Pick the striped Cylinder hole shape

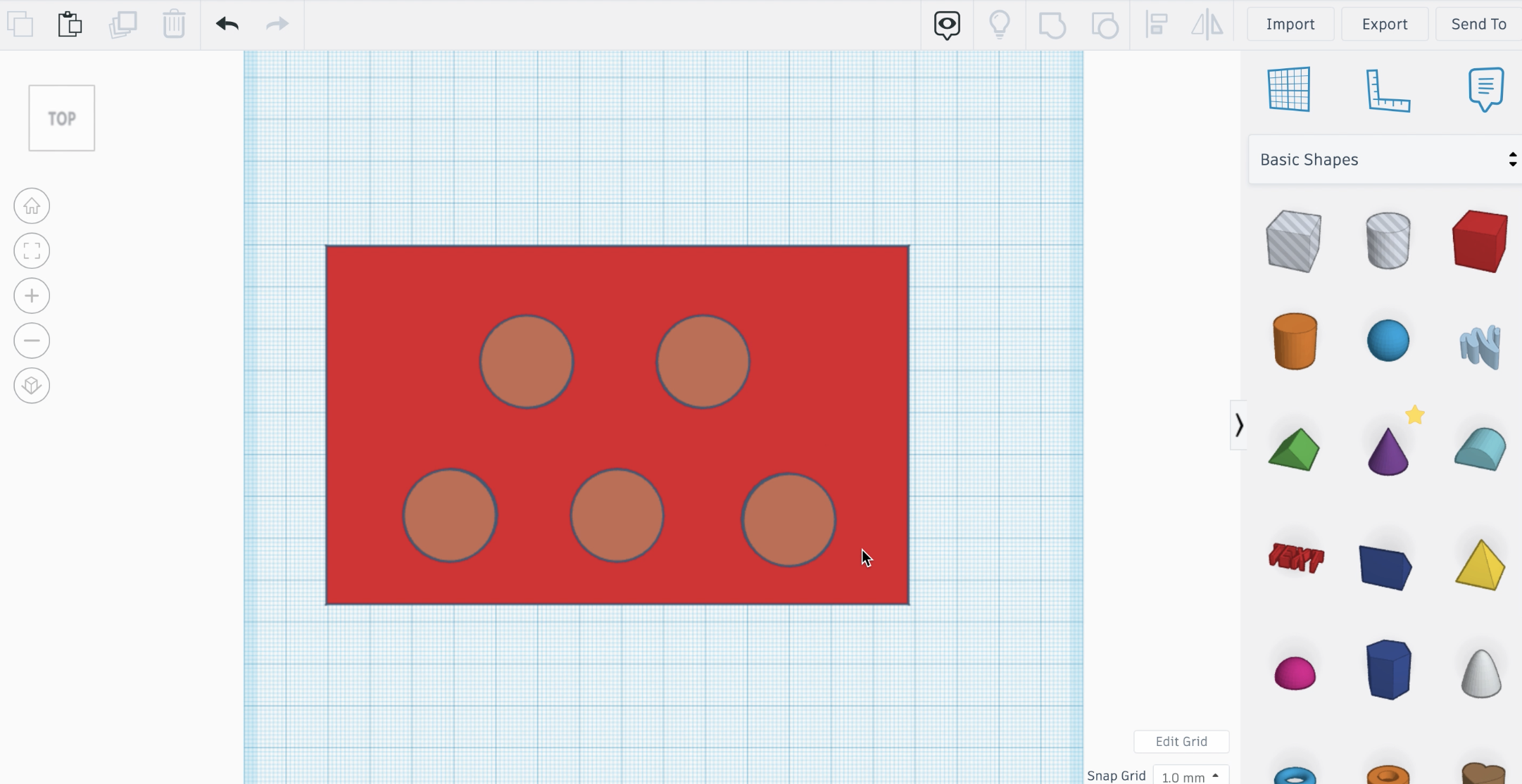click(1388, 241)
